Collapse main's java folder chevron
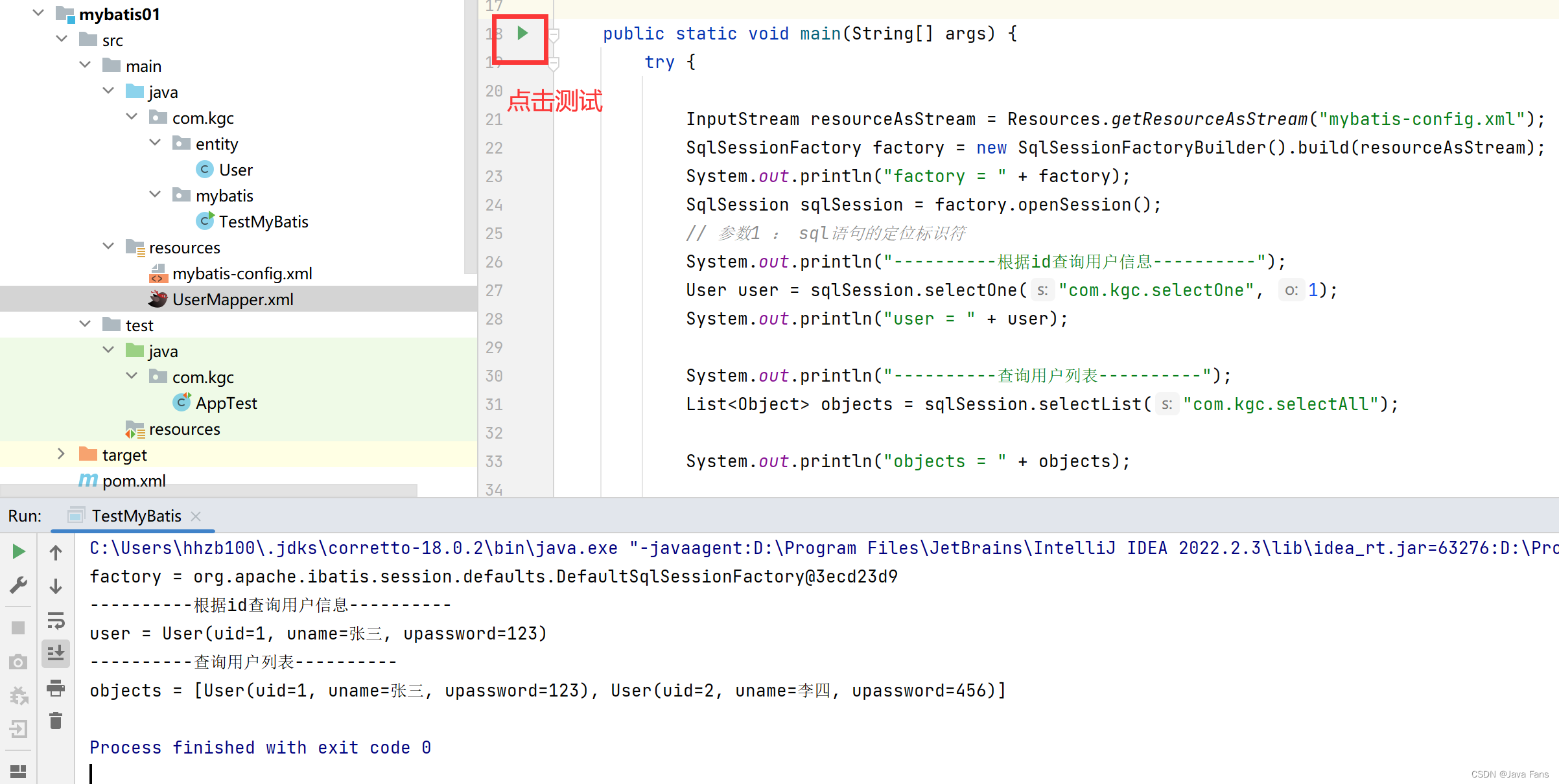 click(x=108, y=91)
